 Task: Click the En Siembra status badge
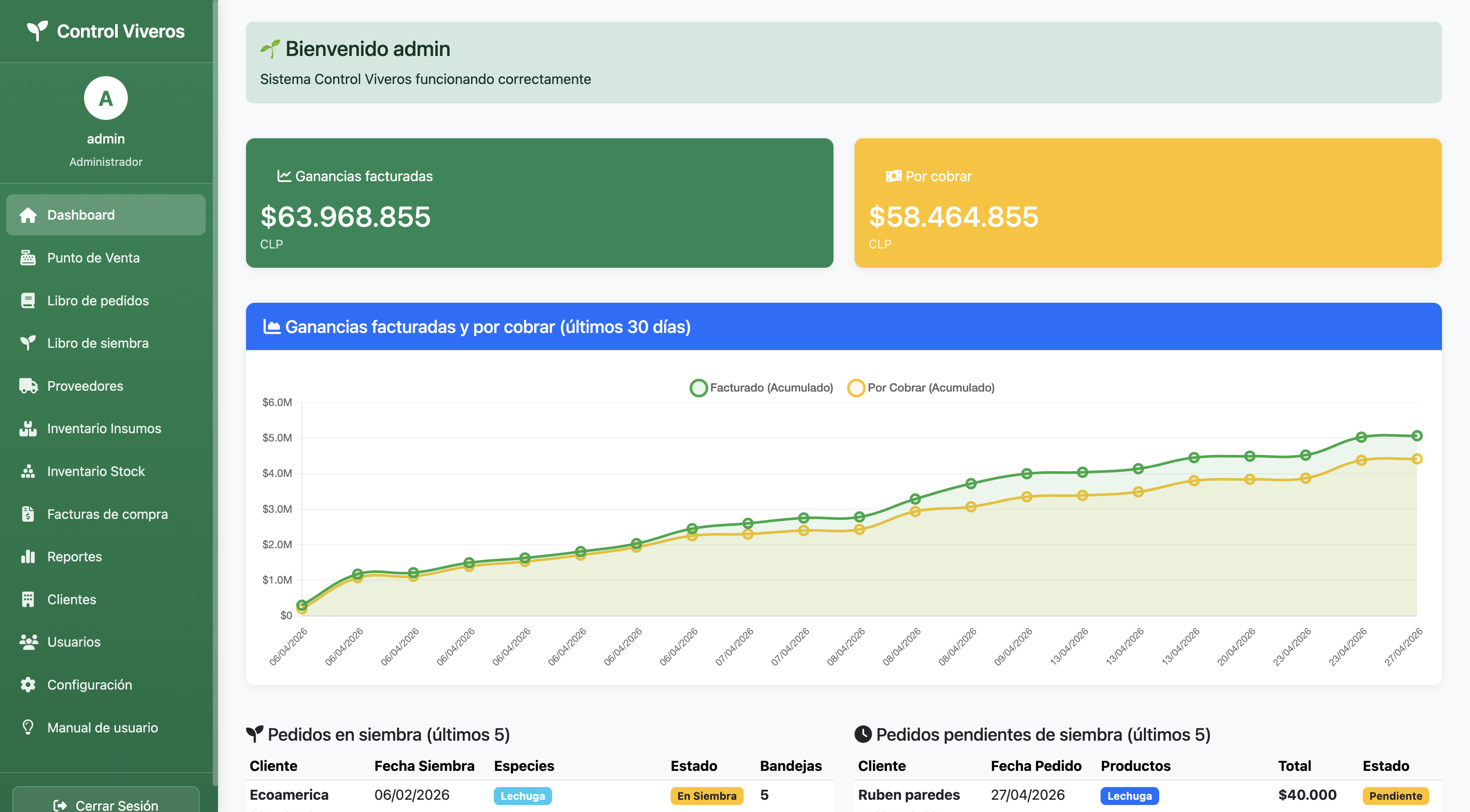point(707,796)
